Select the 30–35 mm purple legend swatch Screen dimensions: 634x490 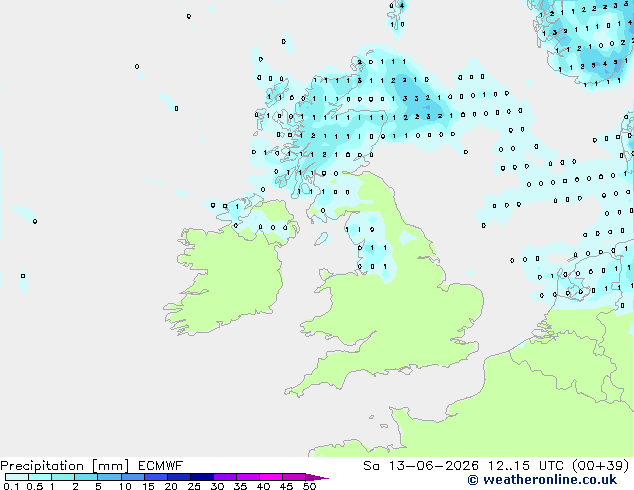coord(224,477)
